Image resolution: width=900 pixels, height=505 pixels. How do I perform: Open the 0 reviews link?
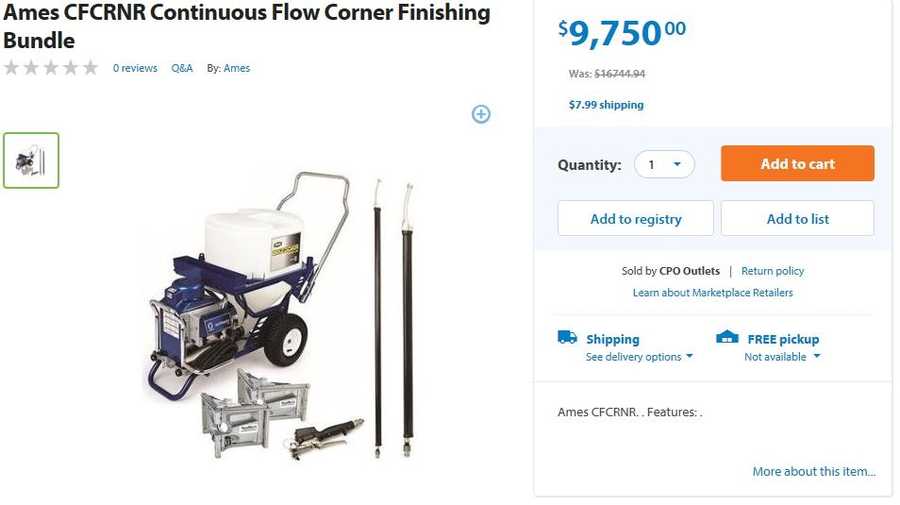(135, 68)
